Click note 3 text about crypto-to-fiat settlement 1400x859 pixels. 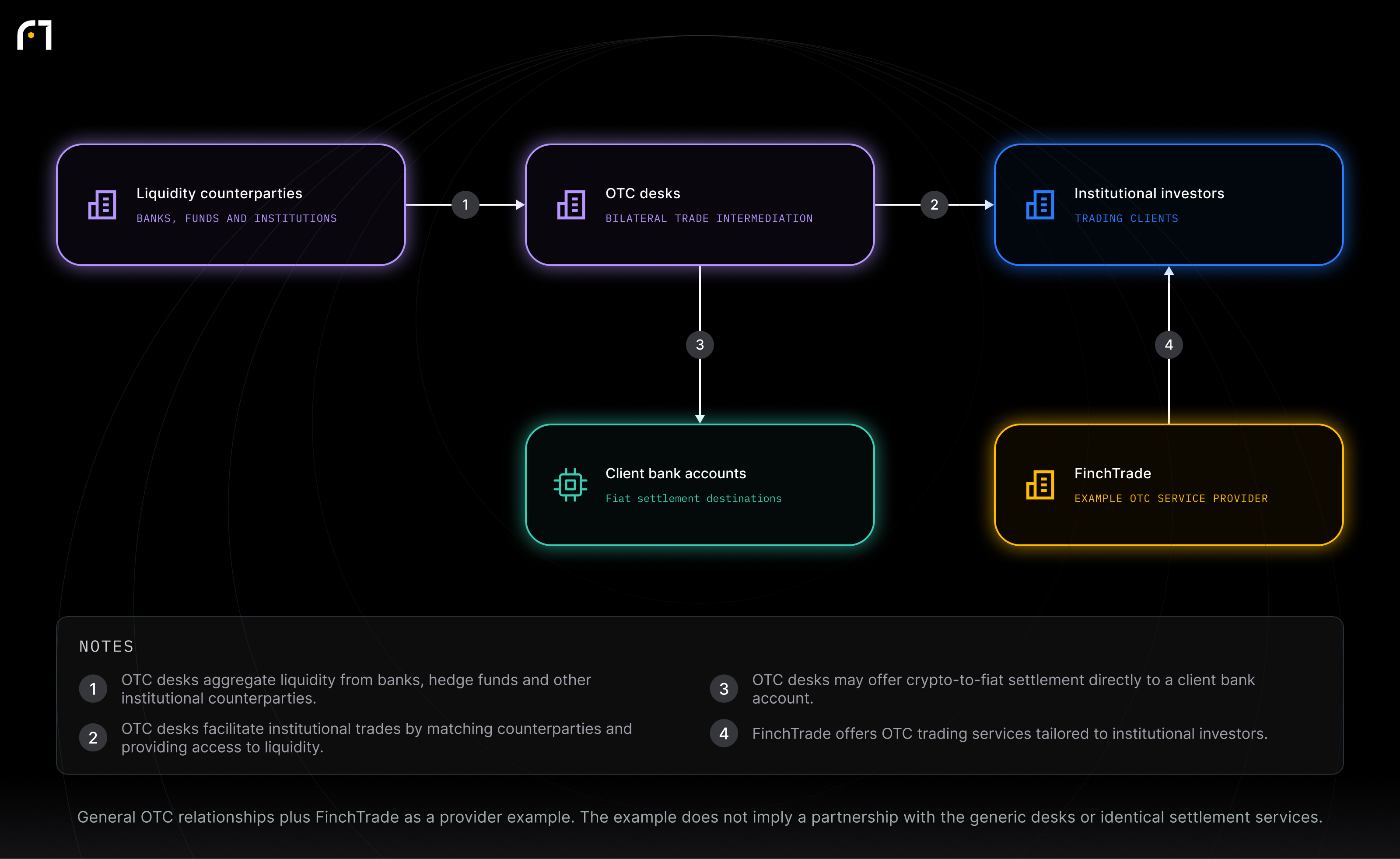pyautogui.click(x=1003, y=689)
